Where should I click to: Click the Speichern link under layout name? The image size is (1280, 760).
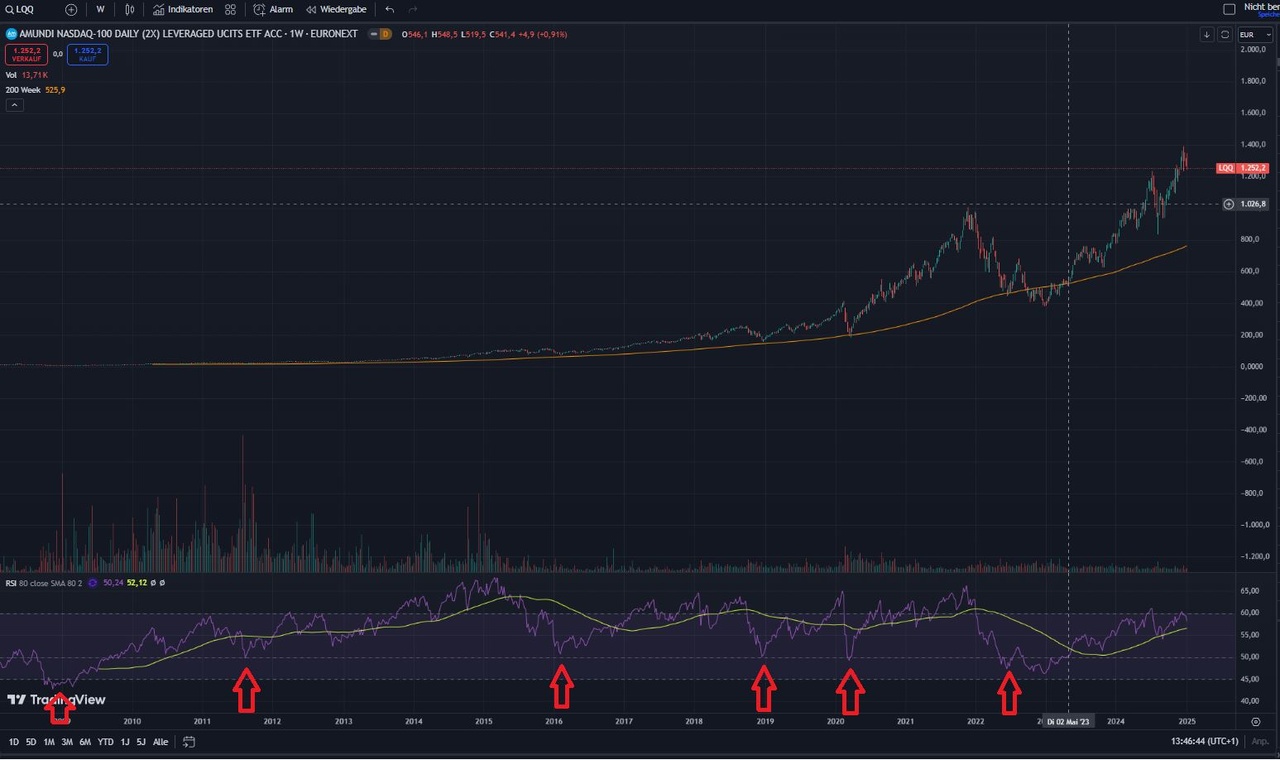pos(1267,14)
